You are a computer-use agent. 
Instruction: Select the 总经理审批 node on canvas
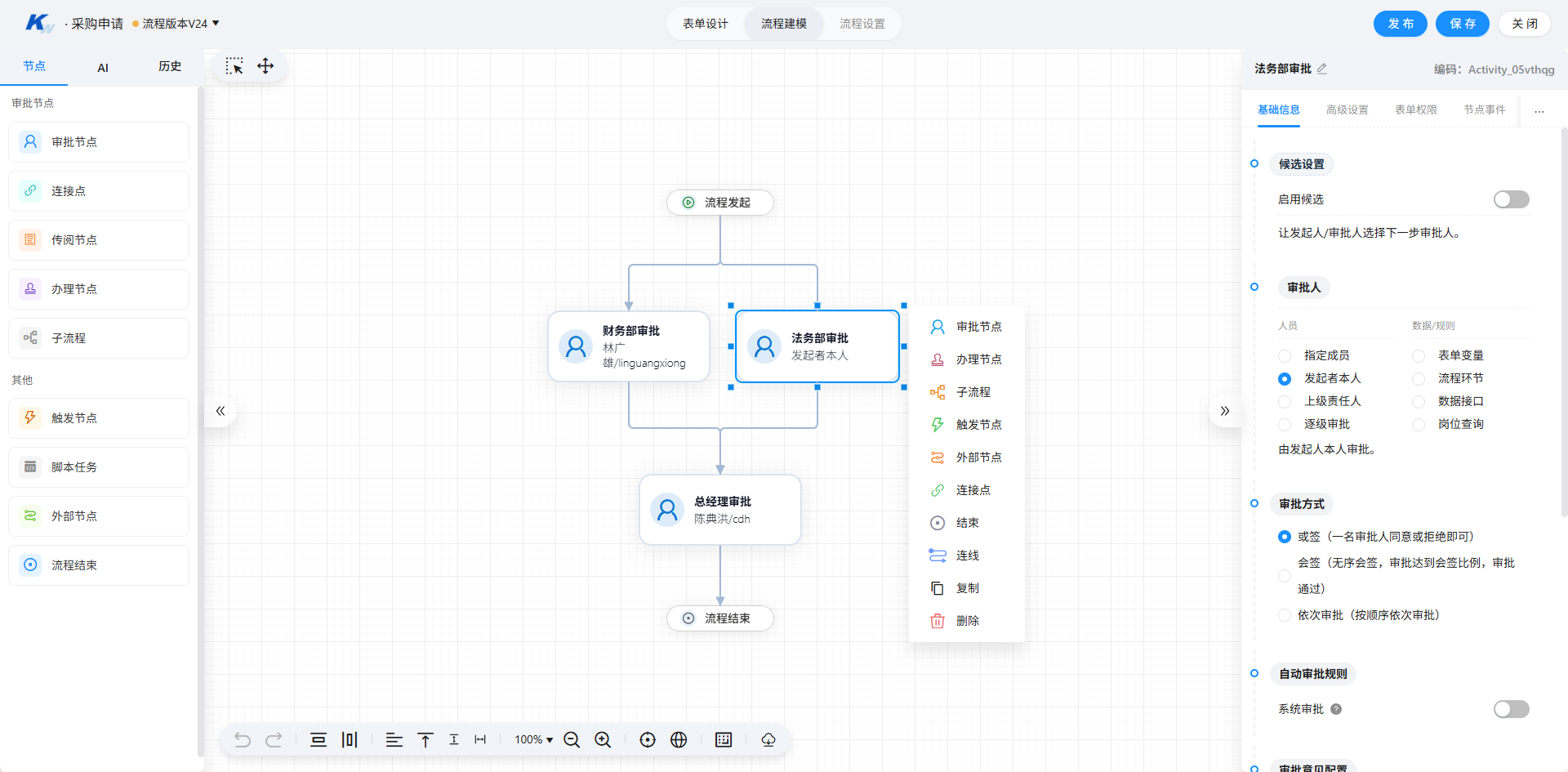point(720,510)
